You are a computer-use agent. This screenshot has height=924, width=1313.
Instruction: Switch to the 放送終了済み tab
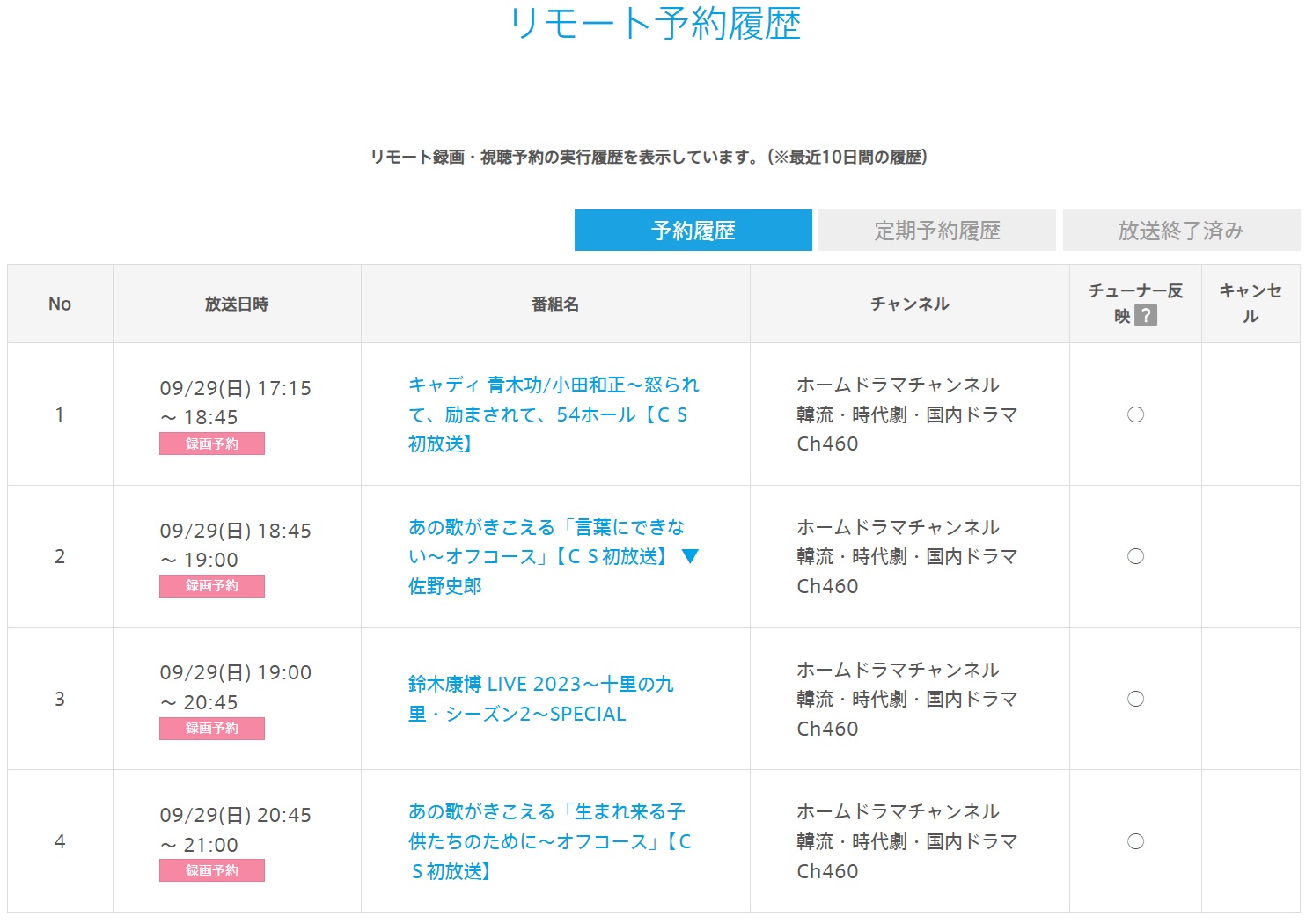pyautogui.click(x=1181, y=231)
